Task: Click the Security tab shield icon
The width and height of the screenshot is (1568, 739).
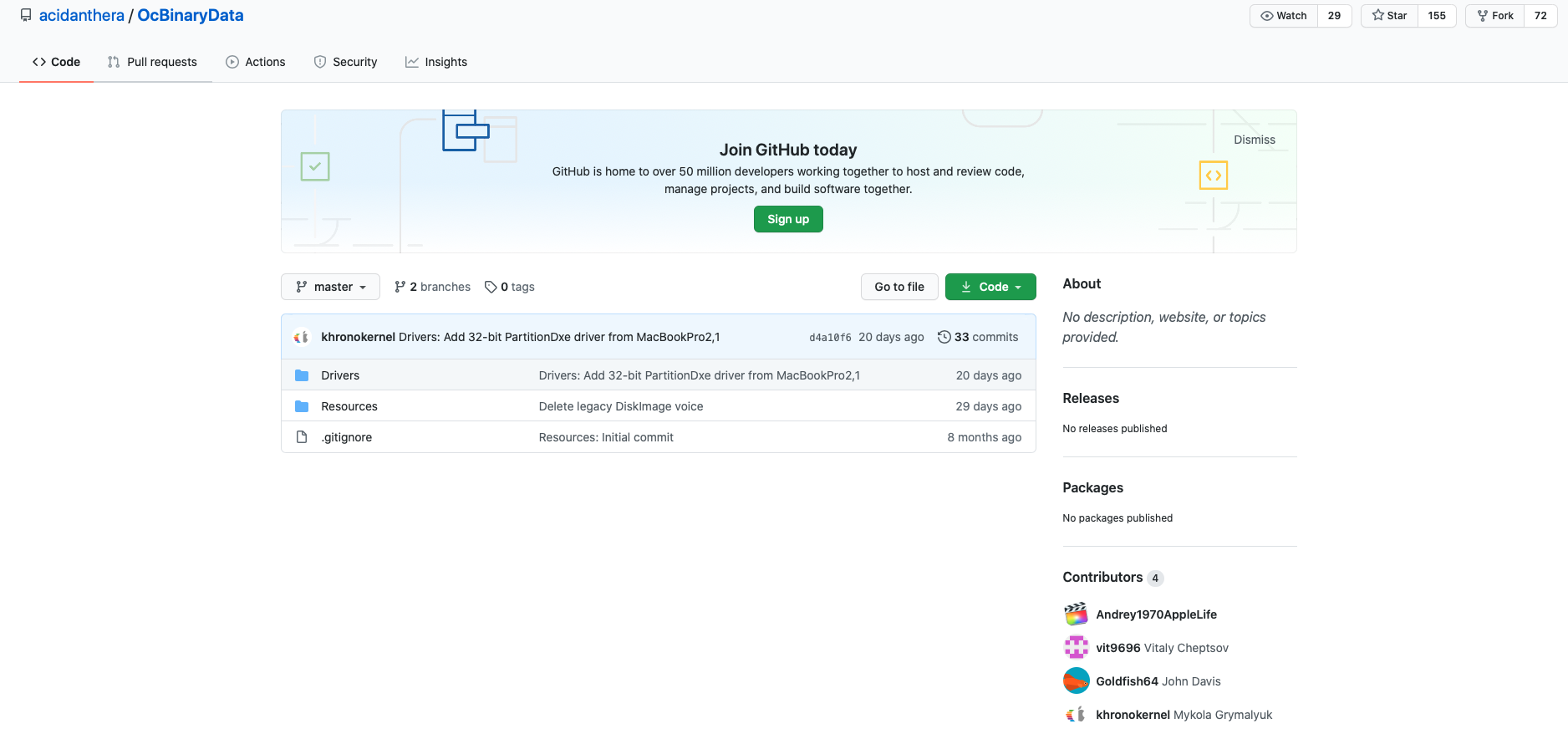Action: (x=320, y=62)
